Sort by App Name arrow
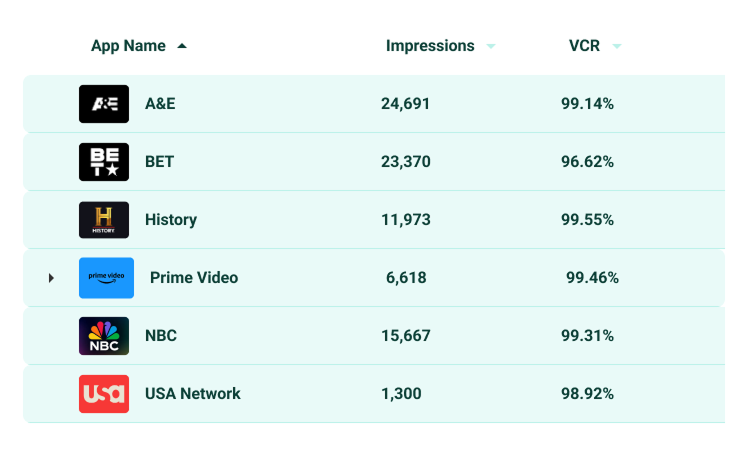Image resolution: width=745 pixels, height=452 pixels. coord(181,46)
